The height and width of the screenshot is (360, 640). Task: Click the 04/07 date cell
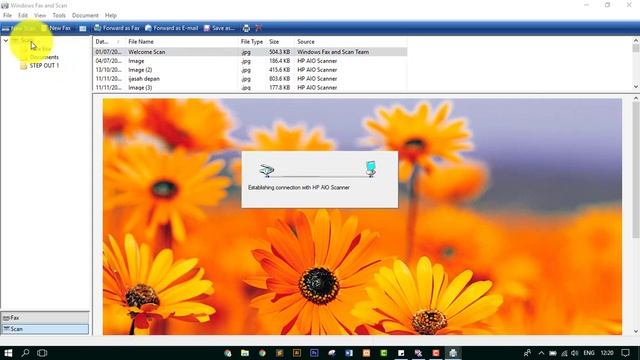(x=109, y=61)
